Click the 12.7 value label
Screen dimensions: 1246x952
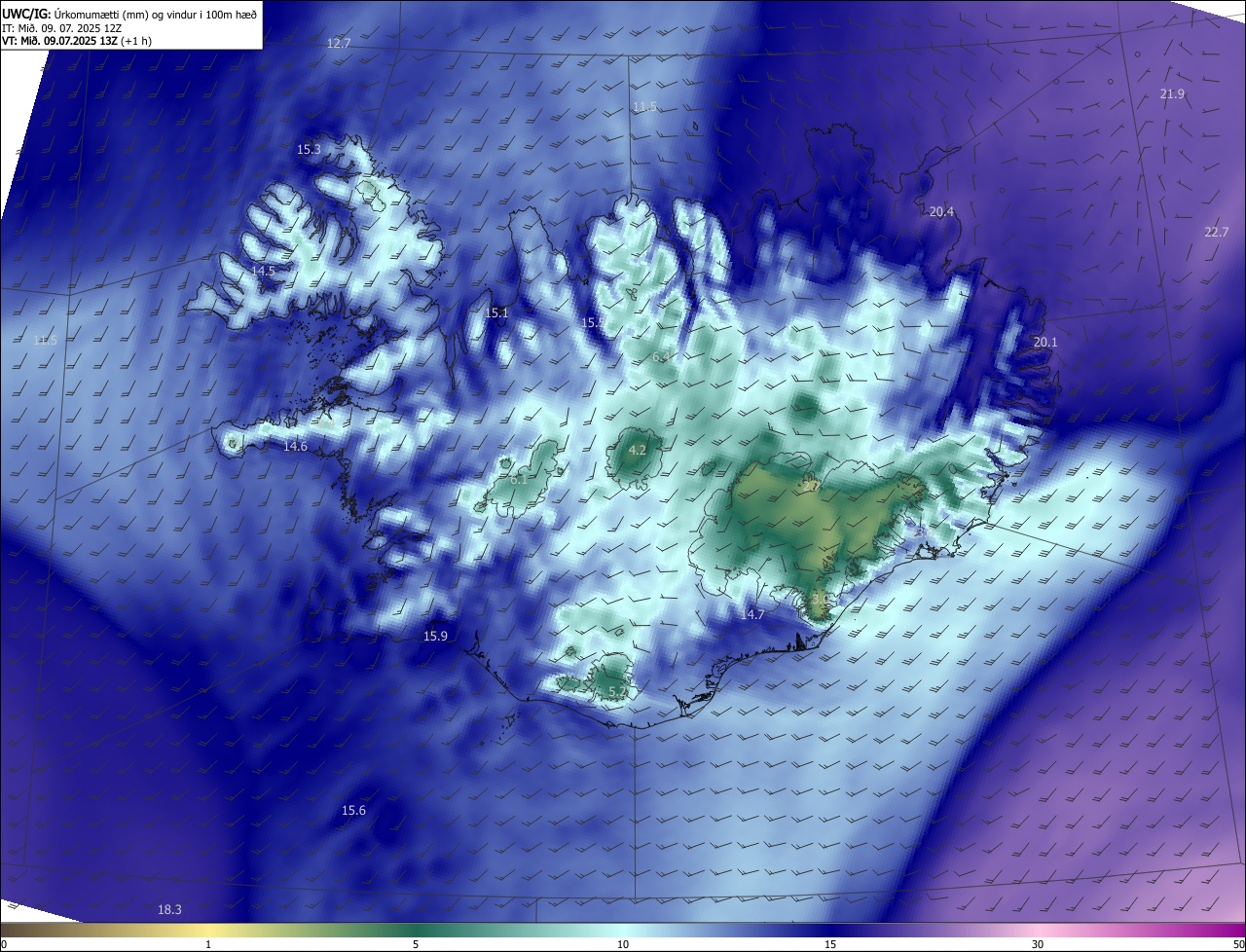[339, 44]
